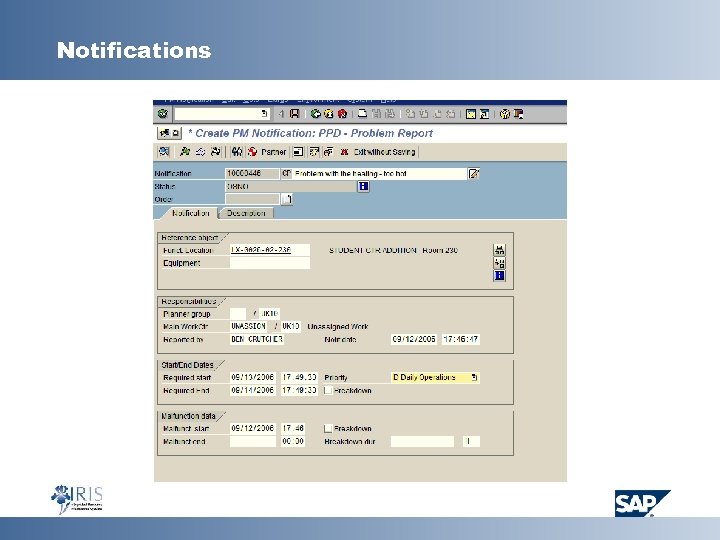Click the Notif. date field 09/12/2006
This screenshot has height=540, width=720.
(414, 339)
